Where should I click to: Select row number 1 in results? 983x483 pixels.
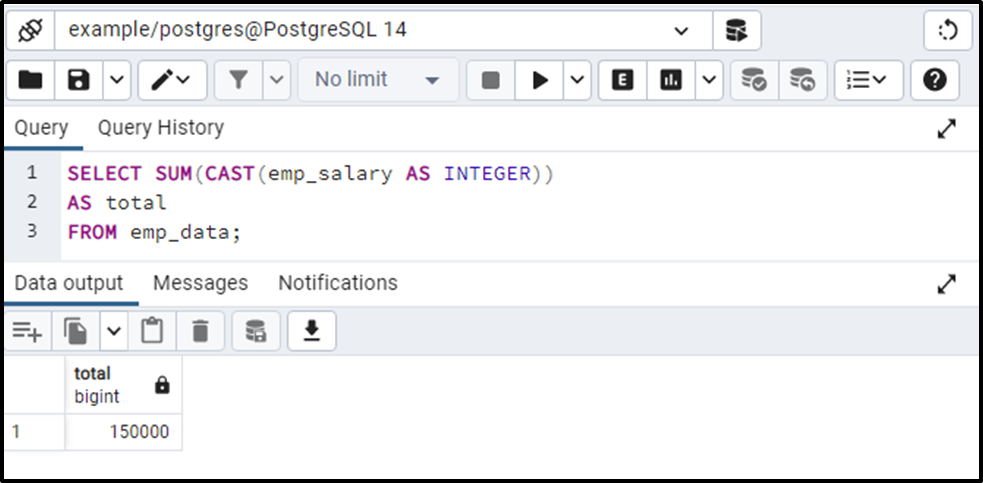[34, 432]
